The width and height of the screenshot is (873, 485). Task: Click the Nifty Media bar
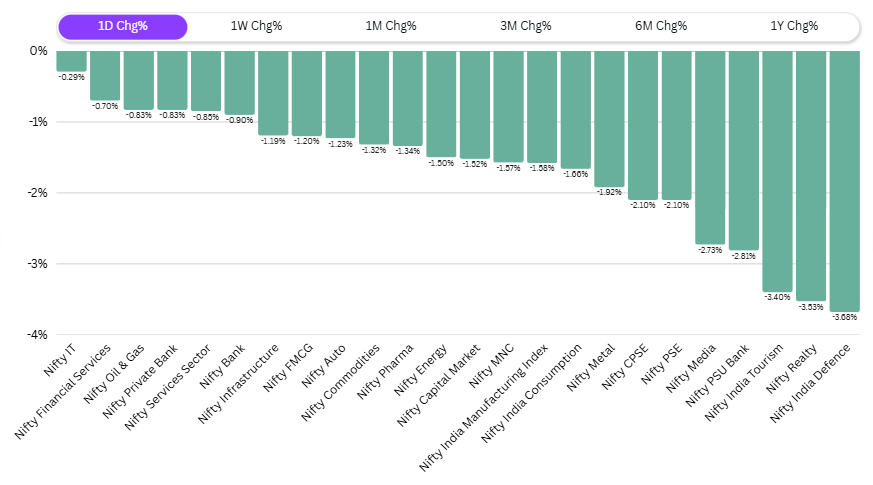coord(710,147)
